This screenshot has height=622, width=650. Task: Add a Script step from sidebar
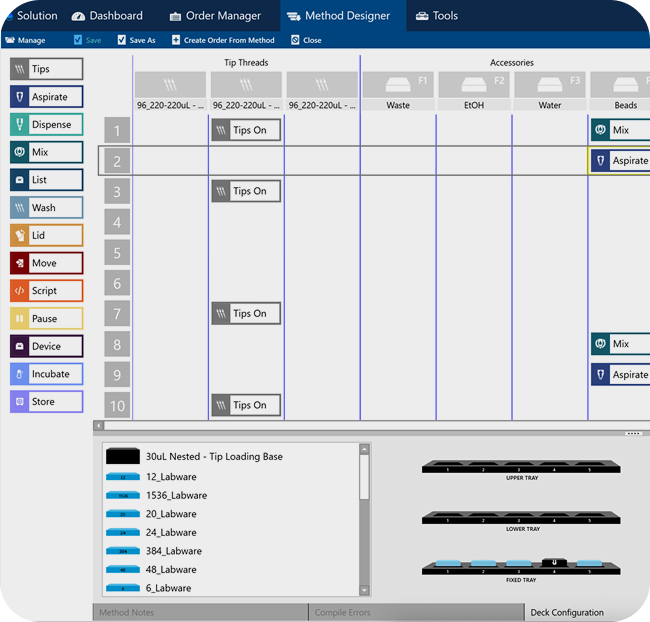pyautogui.click(x=46, y=291)
